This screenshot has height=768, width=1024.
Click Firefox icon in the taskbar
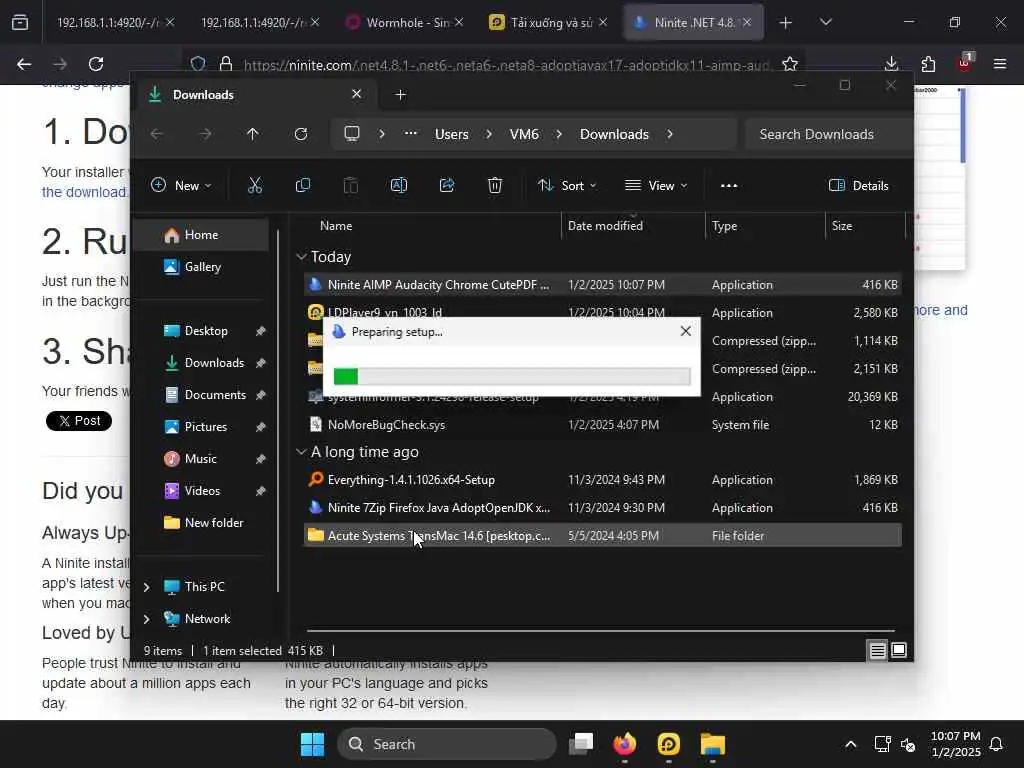[624, 744]
